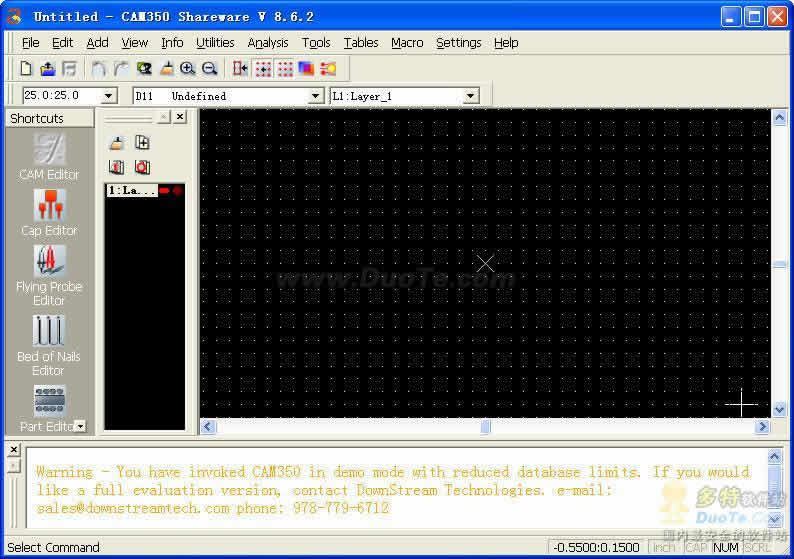Zoom out with the minus magnifier
The image size is (794, 559).
point(210,68)
